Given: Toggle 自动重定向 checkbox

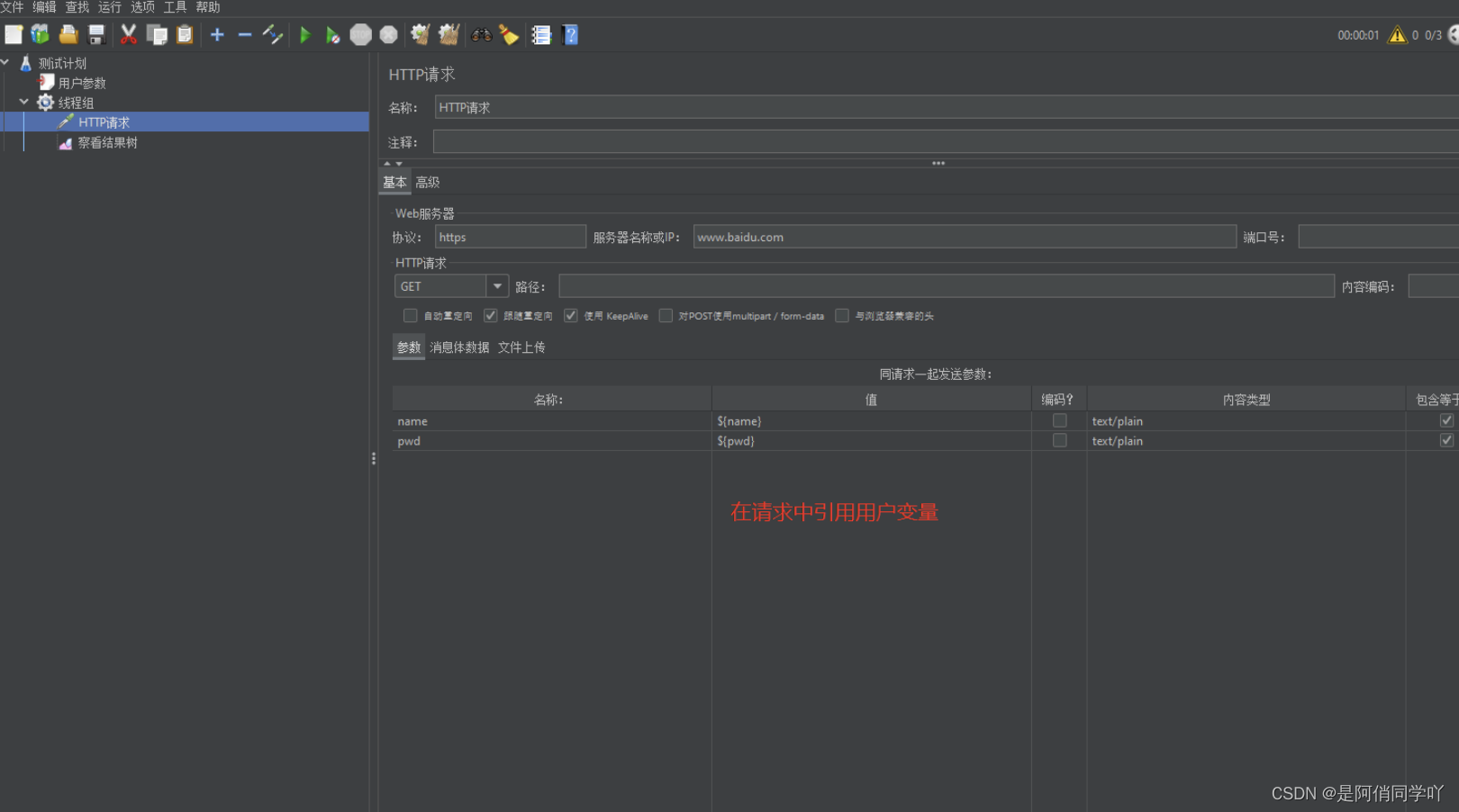Looking at the screenshot, I should [x=411, y=316].
